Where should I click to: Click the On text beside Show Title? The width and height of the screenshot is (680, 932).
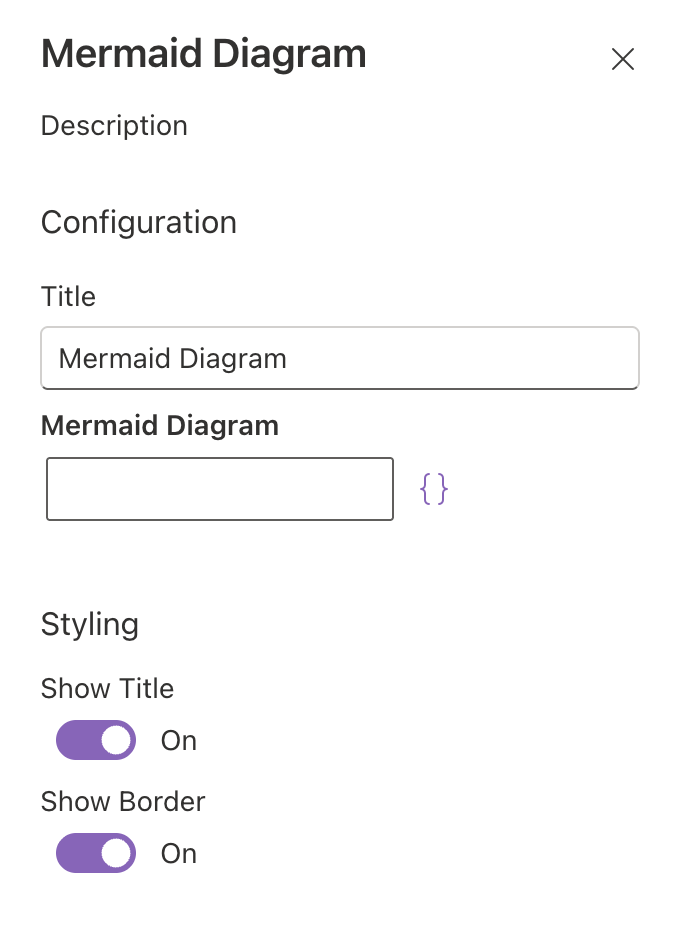point(179,741)
